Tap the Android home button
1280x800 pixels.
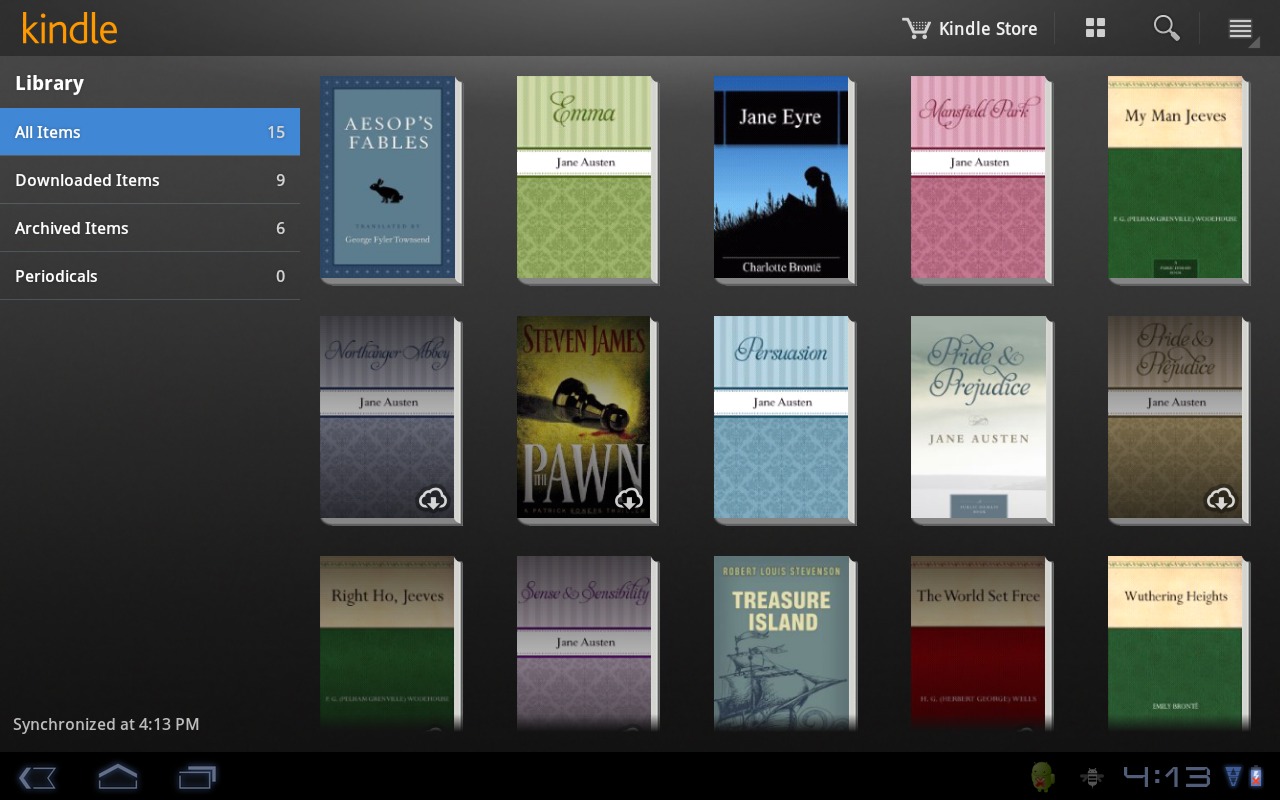117,777
